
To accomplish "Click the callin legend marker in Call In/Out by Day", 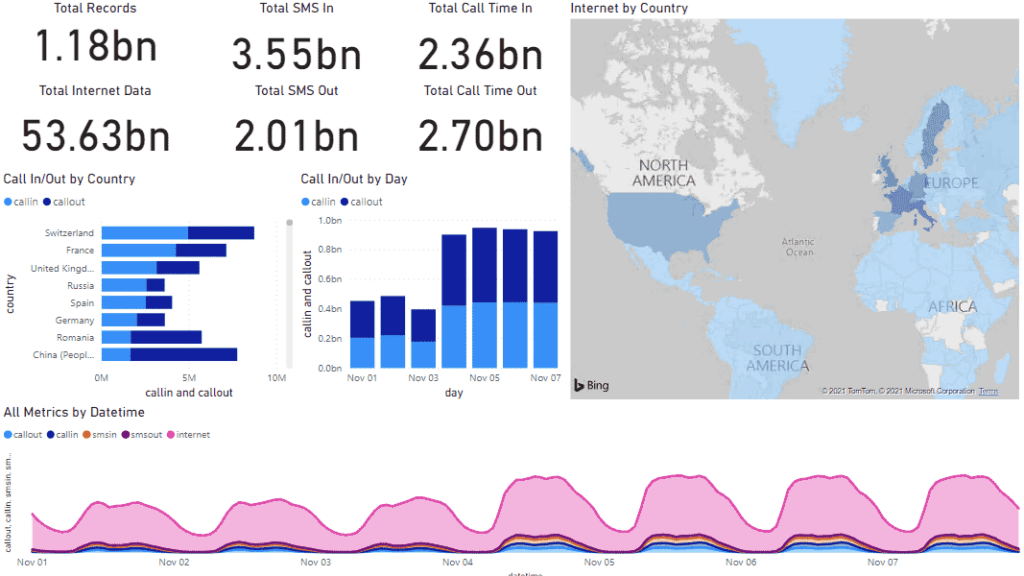I will pyautogui.click(x=305, y=202).
